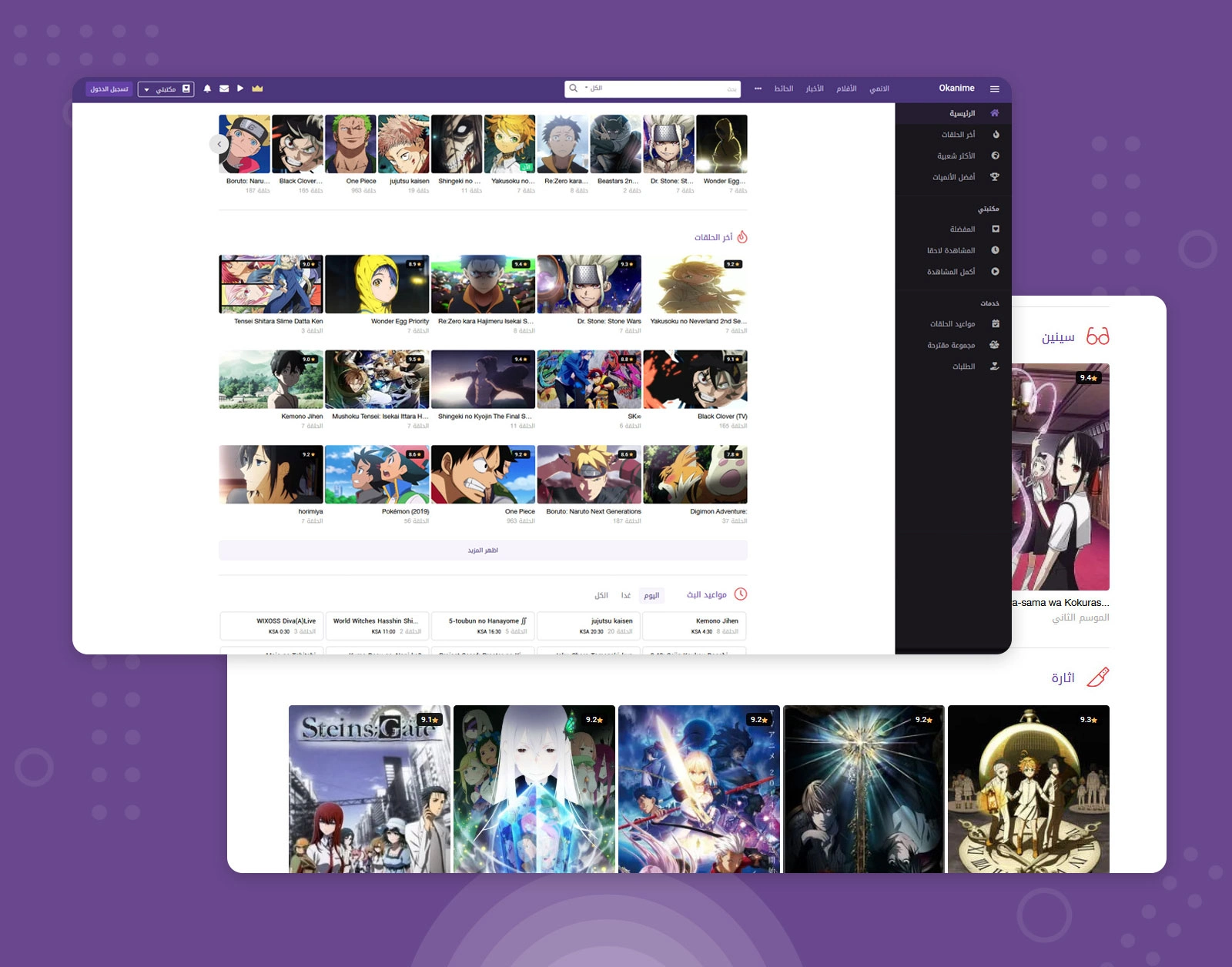Open the horimiya episode card
This screenshot has height=967, width=1232.
click(271, 474)
